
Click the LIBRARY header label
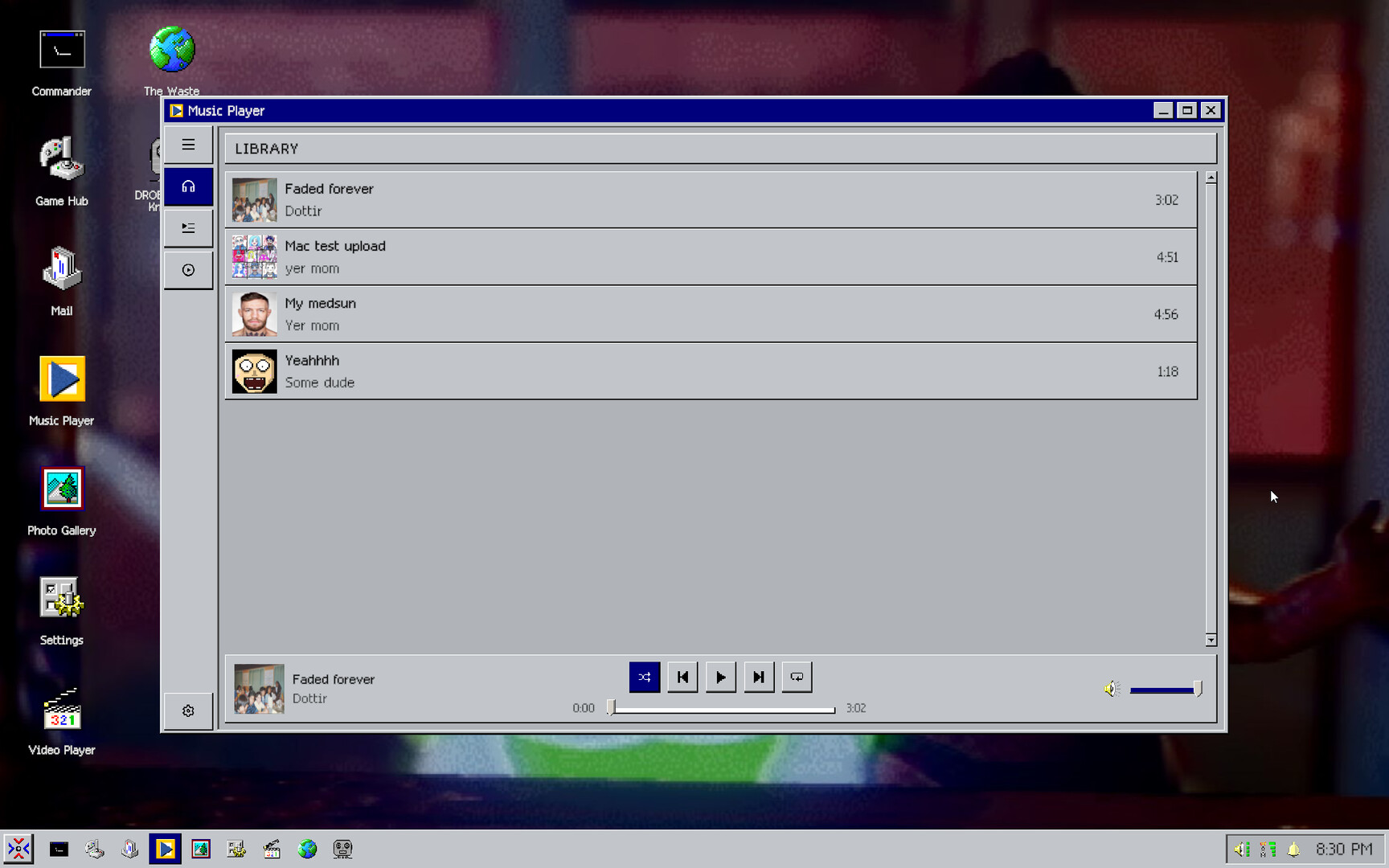click(266, 148)
